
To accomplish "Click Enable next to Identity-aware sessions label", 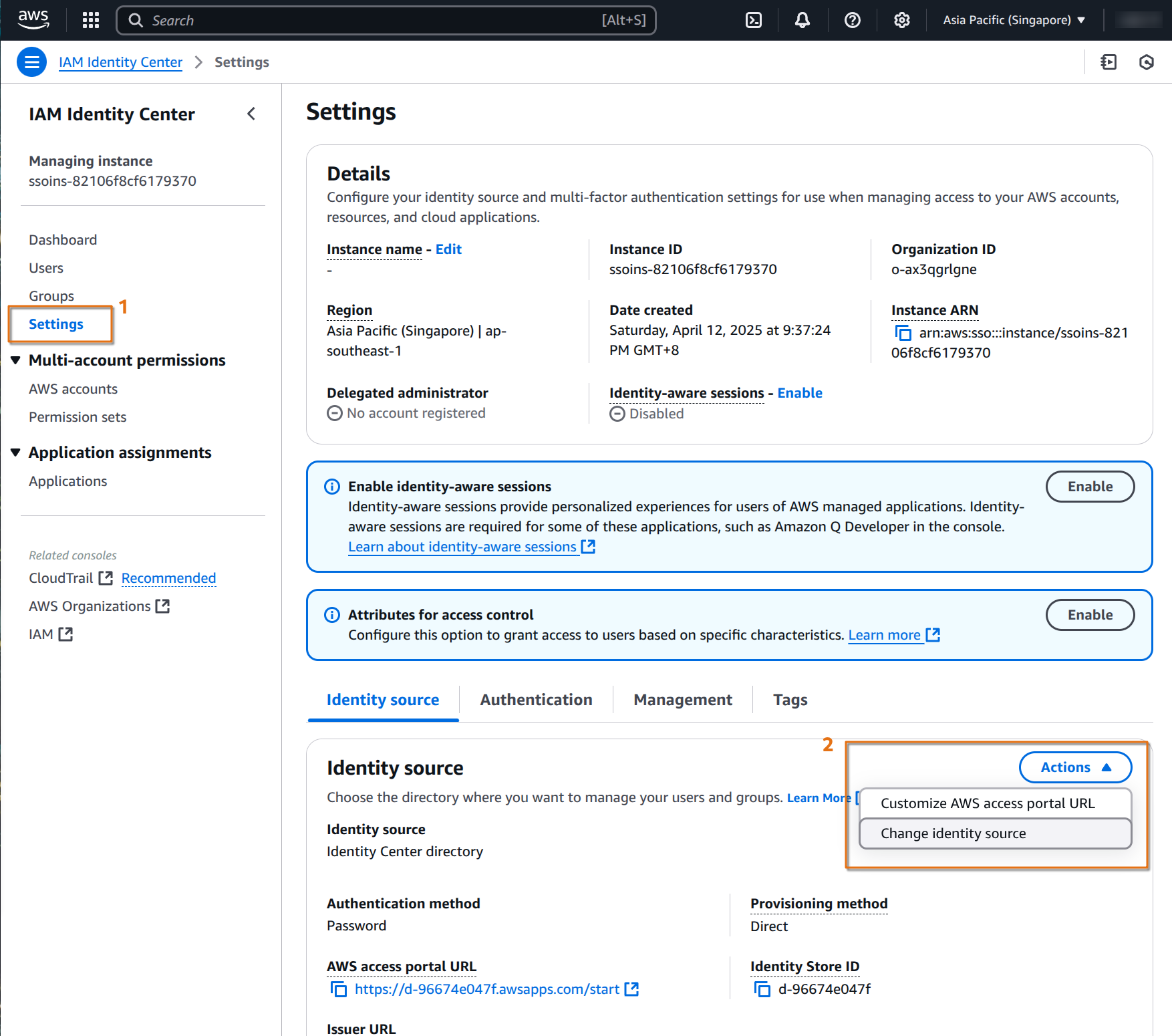I will pos(800,393).
